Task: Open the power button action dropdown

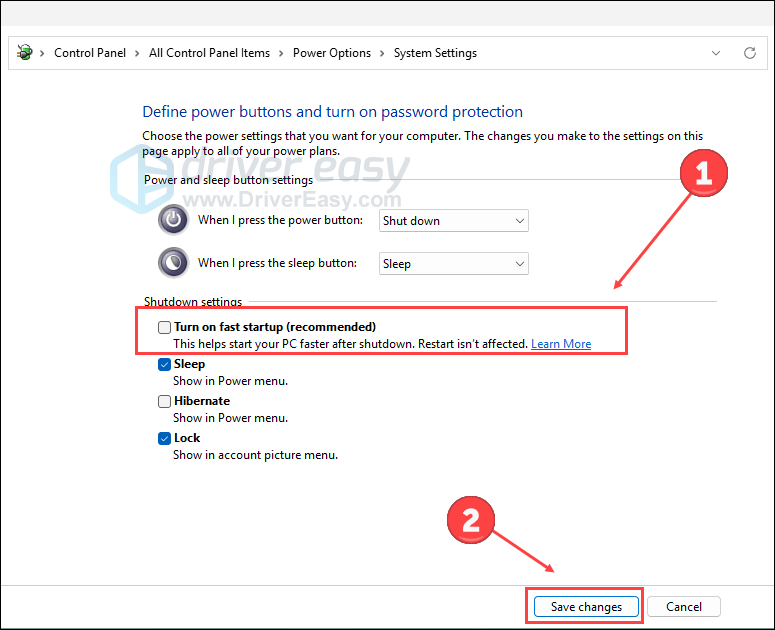Action: 453,220
